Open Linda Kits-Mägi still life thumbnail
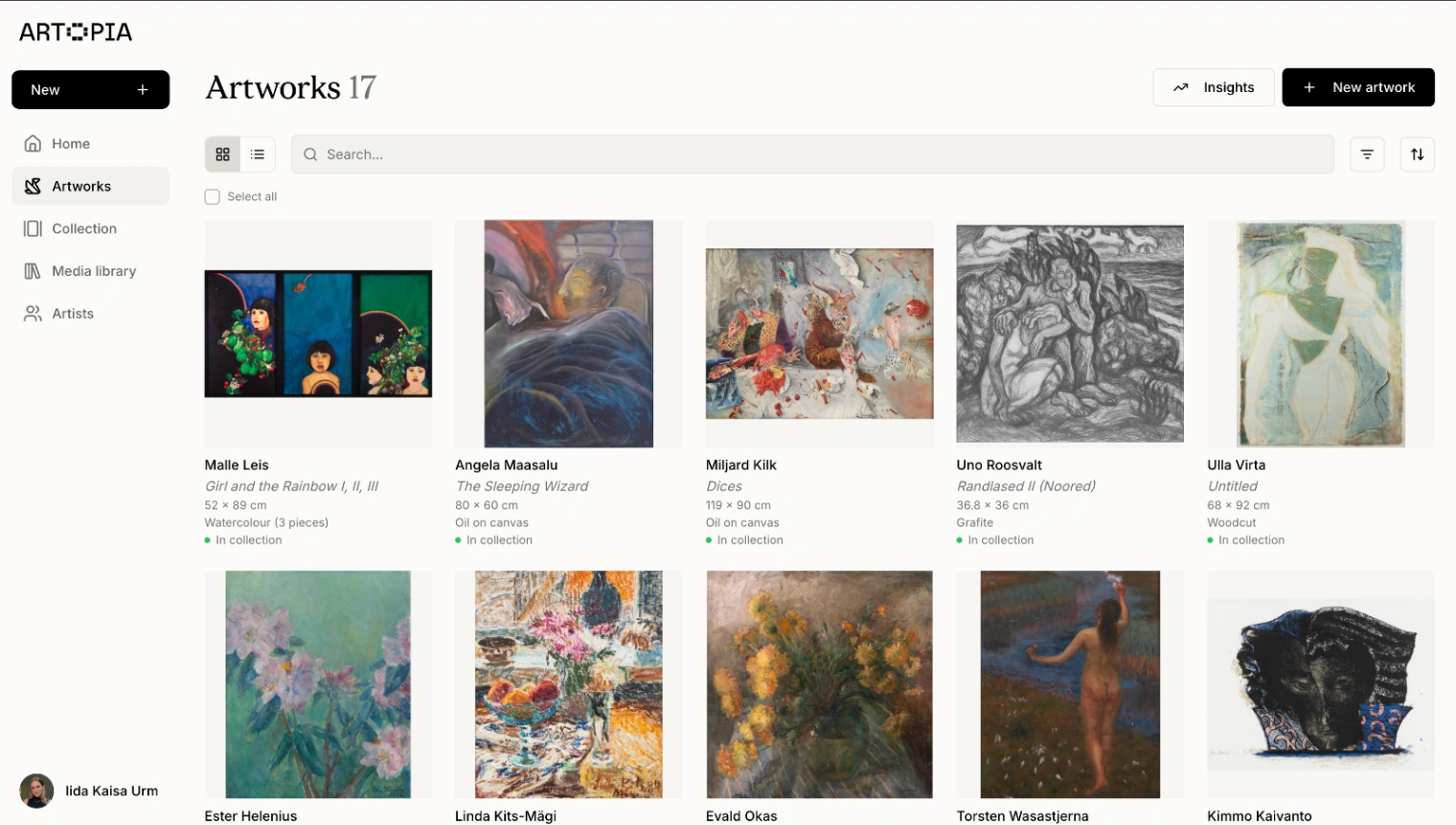Image resolution: width=1456 pixels, height=825 pixels. pos(569,684)
